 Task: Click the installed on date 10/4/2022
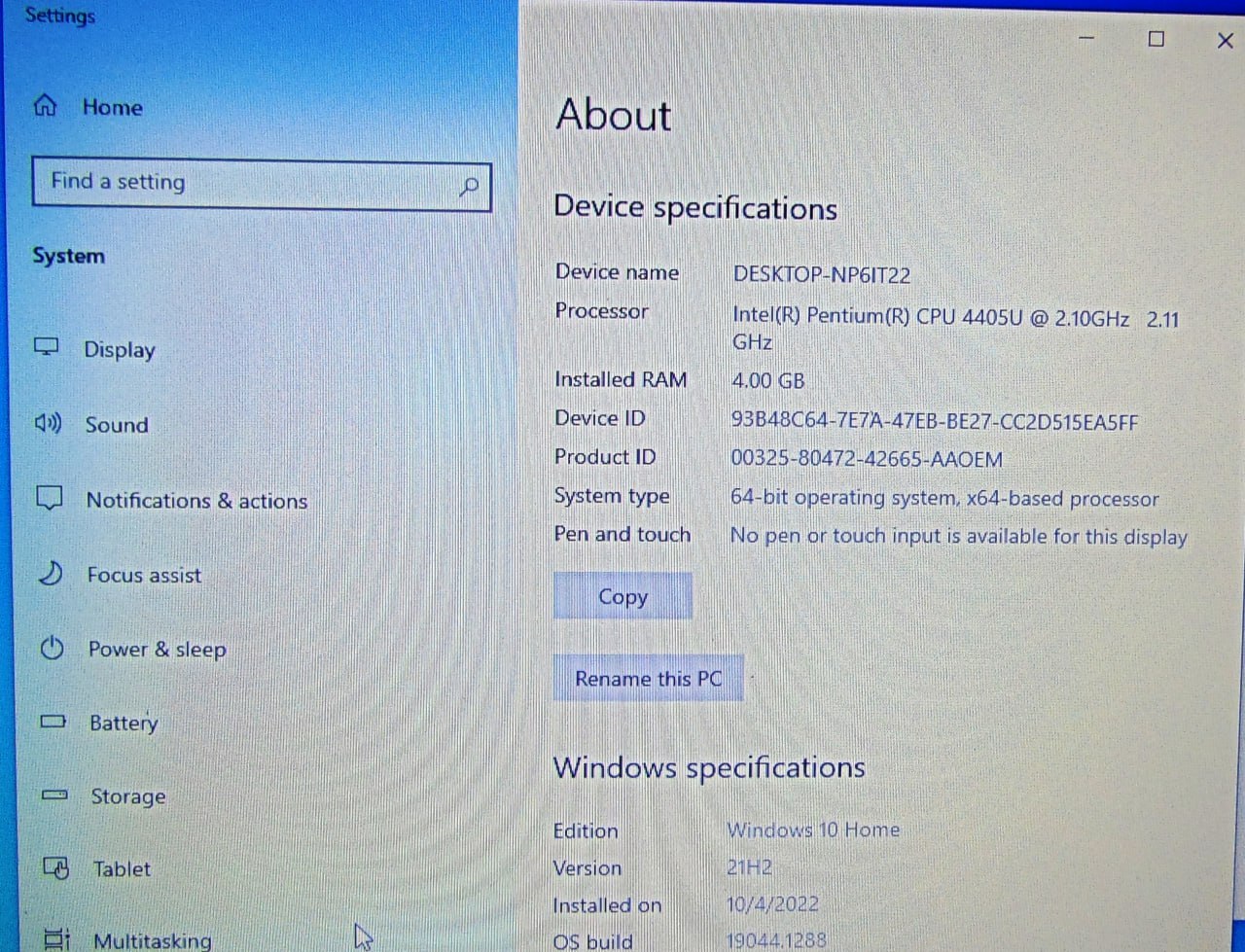772,903
